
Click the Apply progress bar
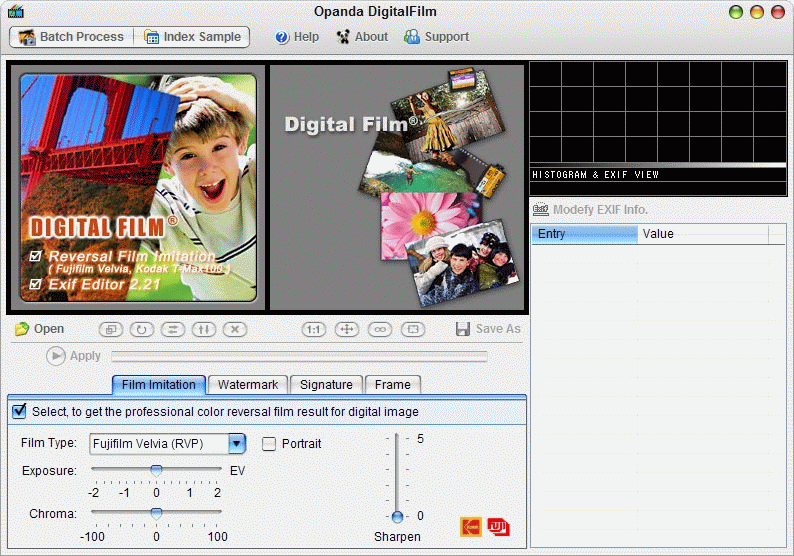[x=299, y=356]
